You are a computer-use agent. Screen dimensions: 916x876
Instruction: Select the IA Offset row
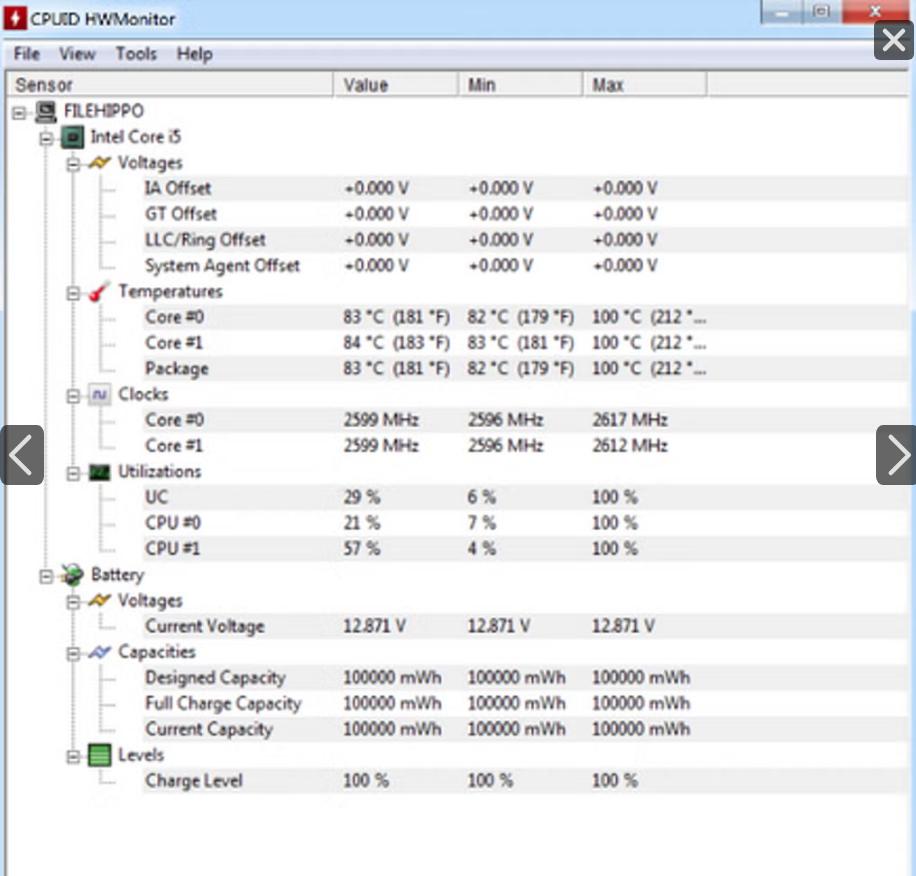[525, 189]
